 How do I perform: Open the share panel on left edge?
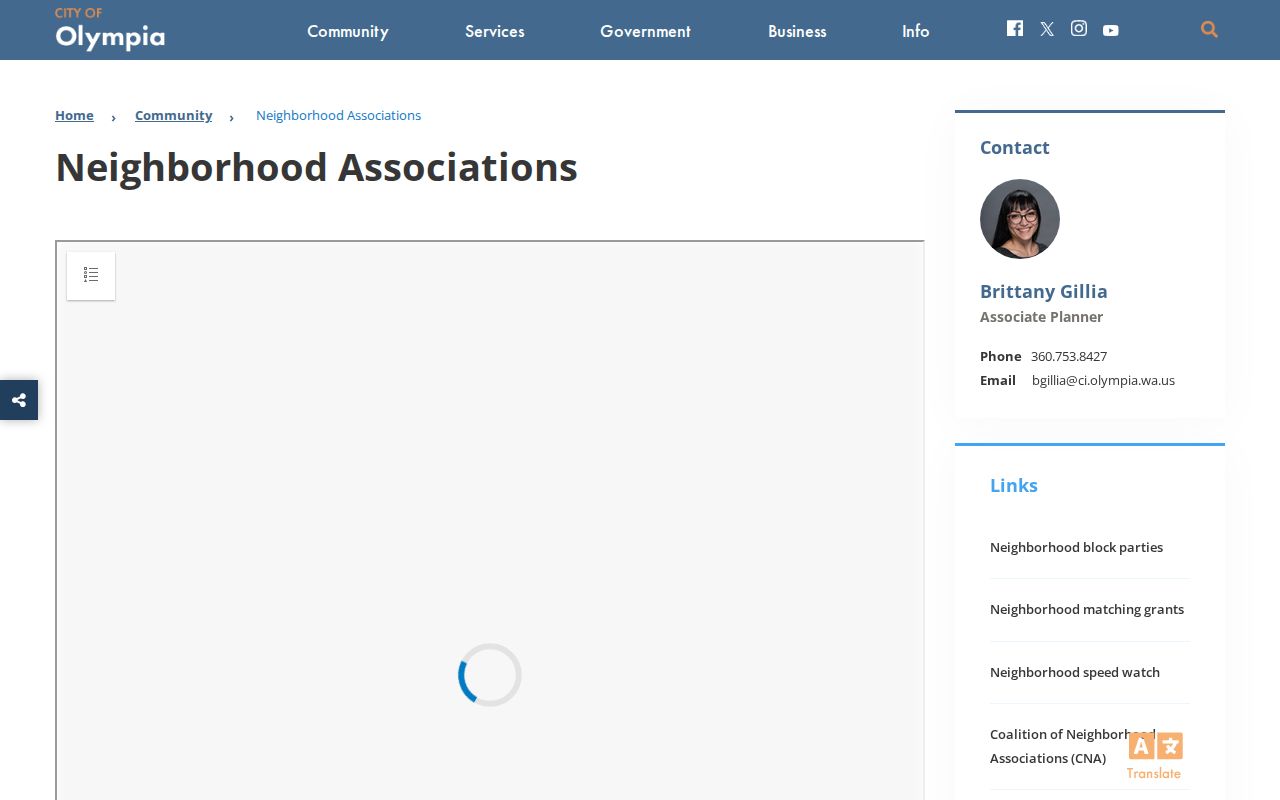coord(19,400)
